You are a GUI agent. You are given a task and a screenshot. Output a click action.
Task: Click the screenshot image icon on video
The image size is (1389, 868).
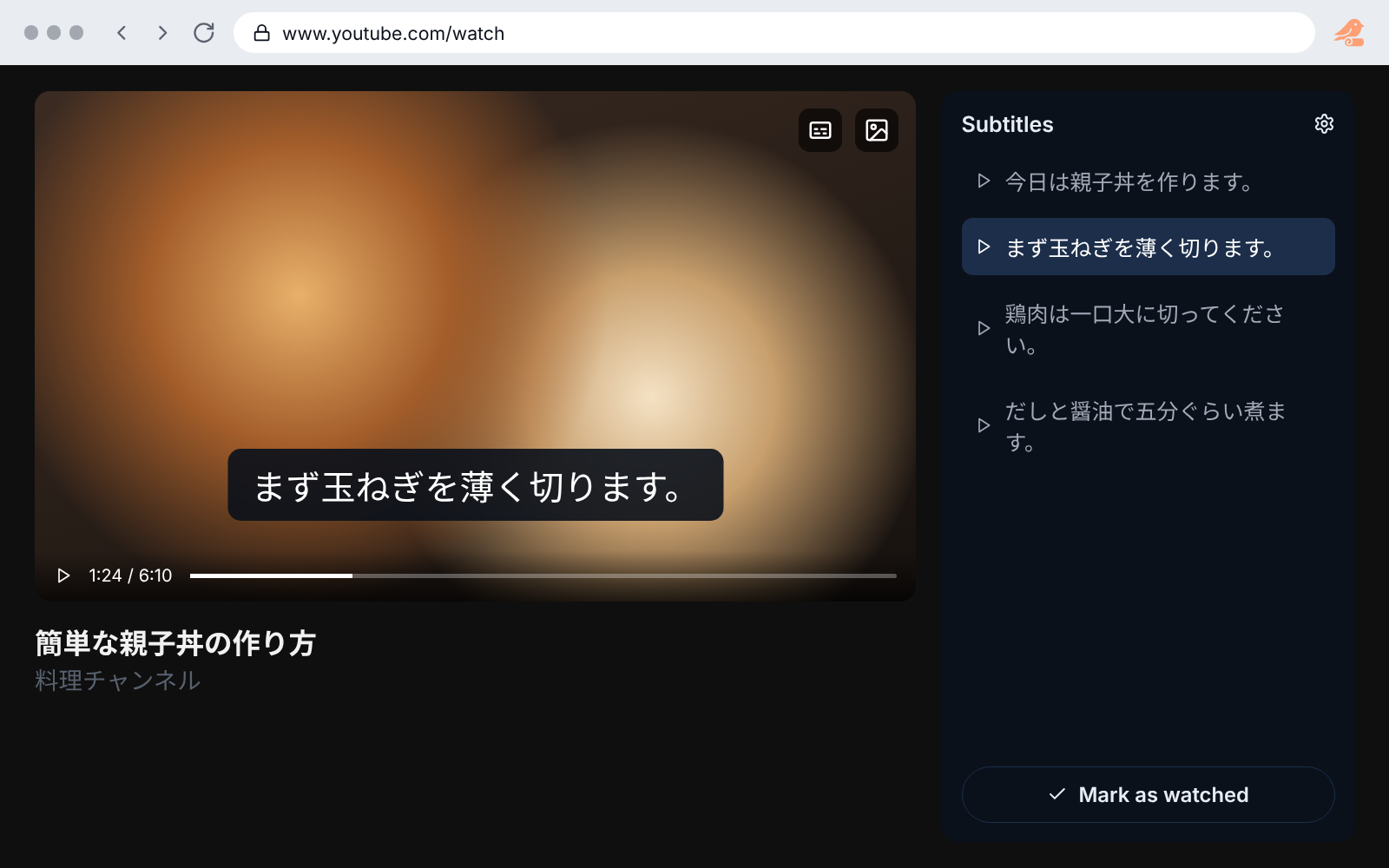coord(877,130)
